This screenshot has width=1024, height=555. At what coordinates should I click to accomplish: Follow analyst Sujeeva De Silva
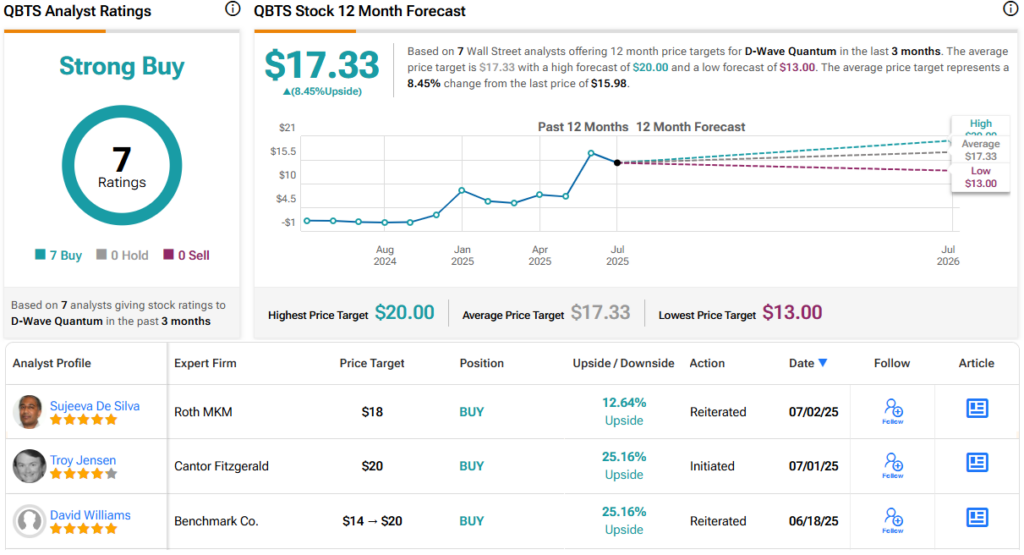click(893, 411)
